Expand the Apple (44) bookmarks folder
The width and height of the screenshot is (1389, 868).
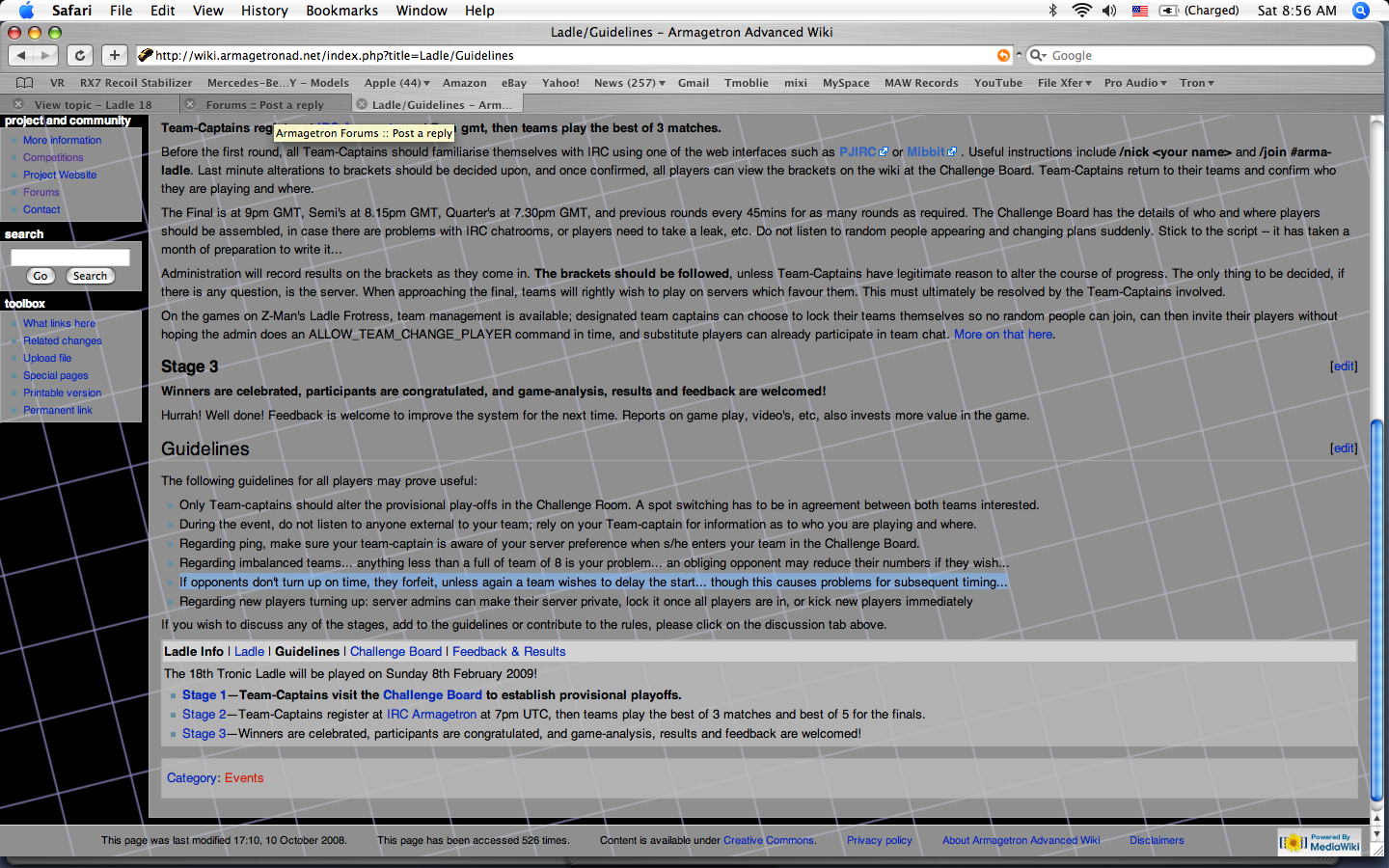pyautogui.click(x=396, y=83)
